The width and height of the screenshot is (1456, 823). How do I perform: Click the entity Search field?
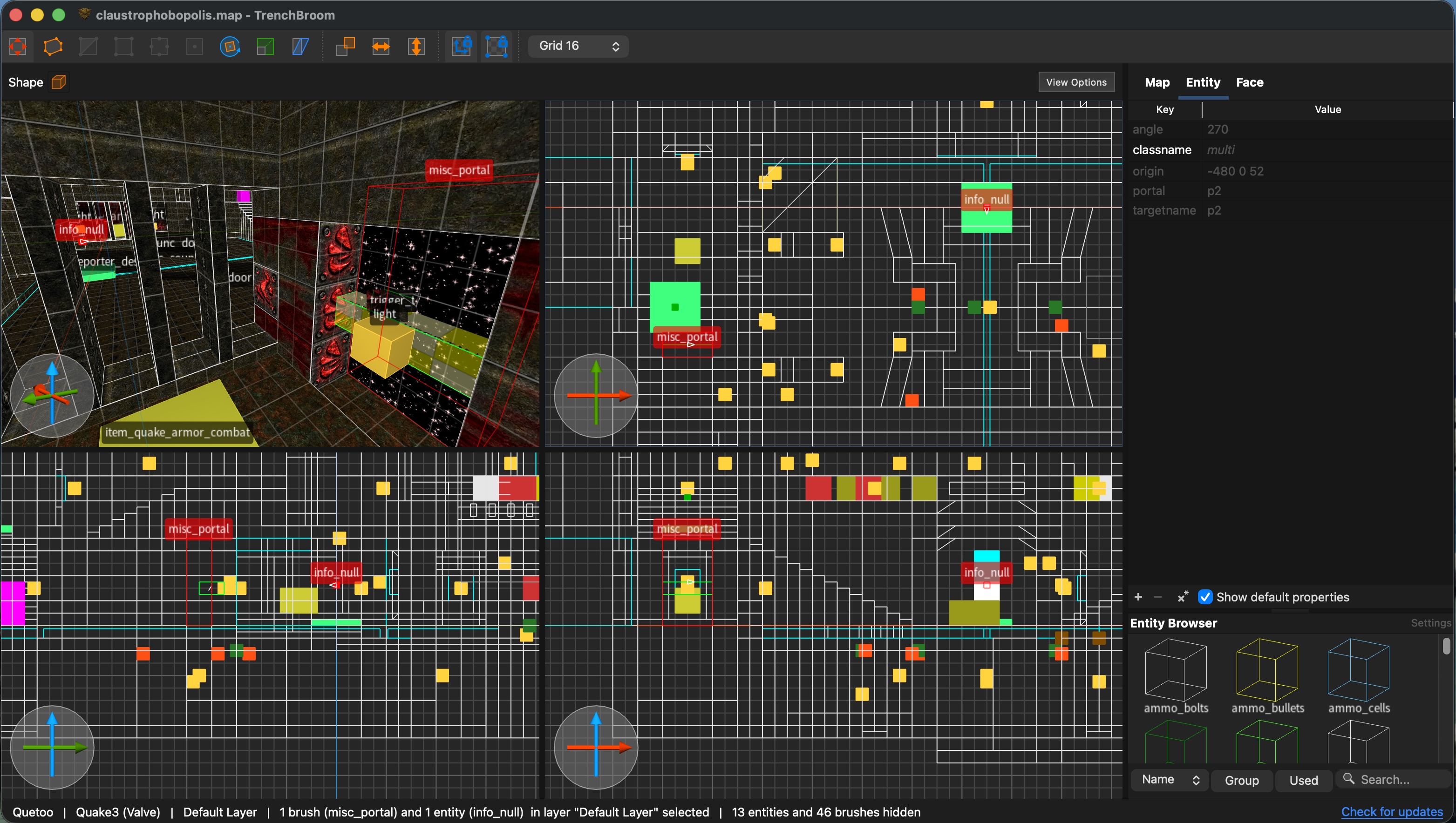1395,779
